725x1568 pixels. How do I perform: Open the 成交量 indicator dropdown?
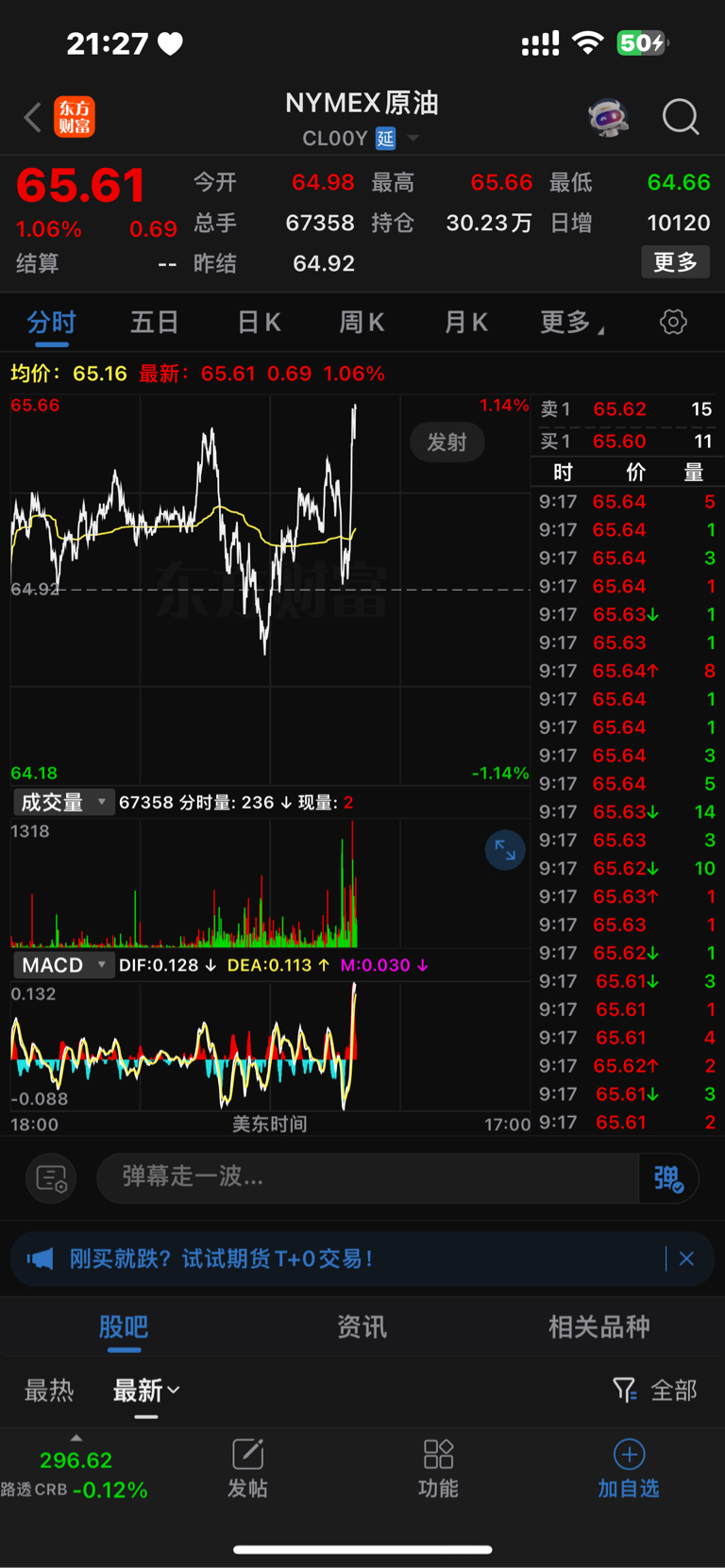[63, 803]
